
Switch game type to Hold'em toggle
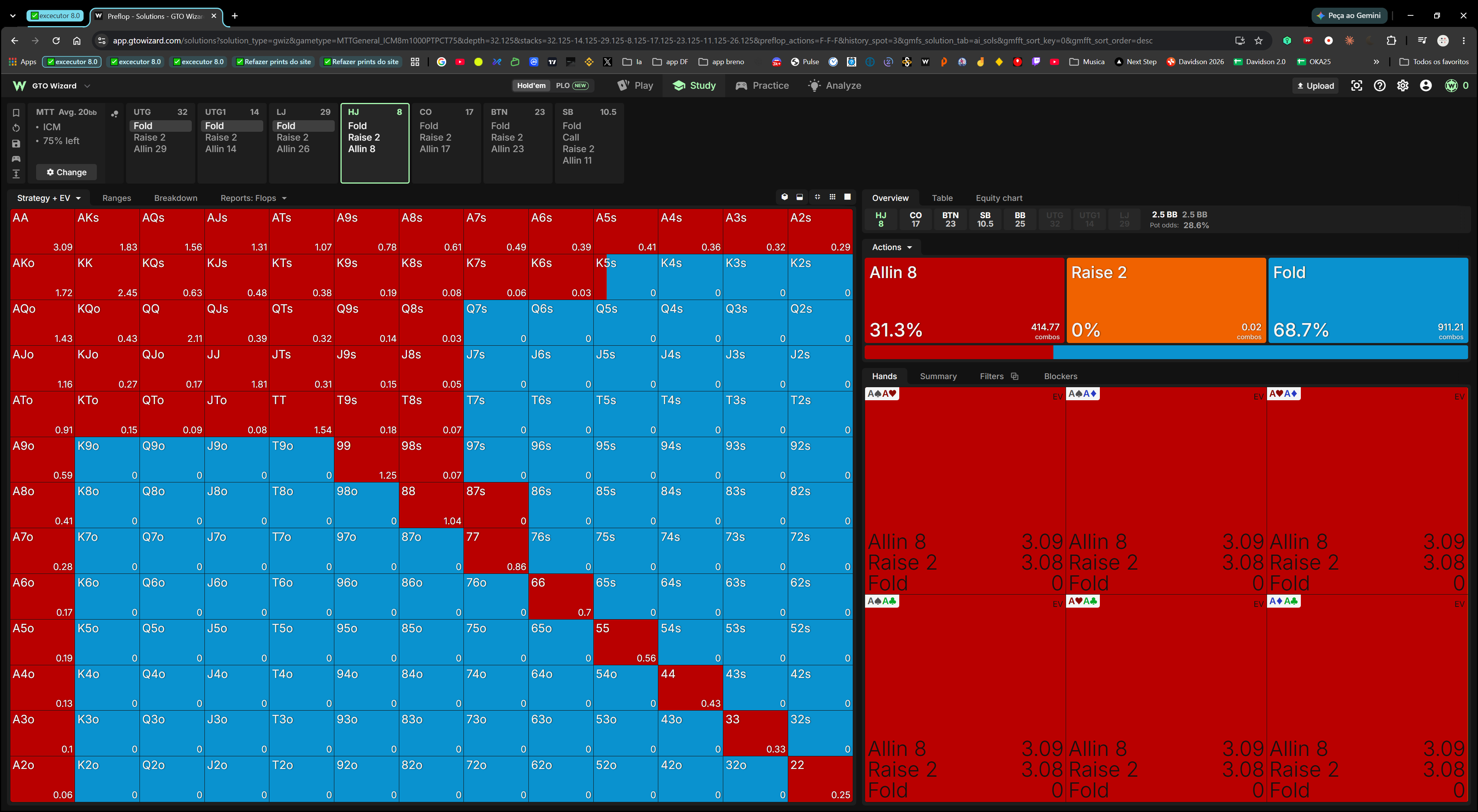click(531, 85)
